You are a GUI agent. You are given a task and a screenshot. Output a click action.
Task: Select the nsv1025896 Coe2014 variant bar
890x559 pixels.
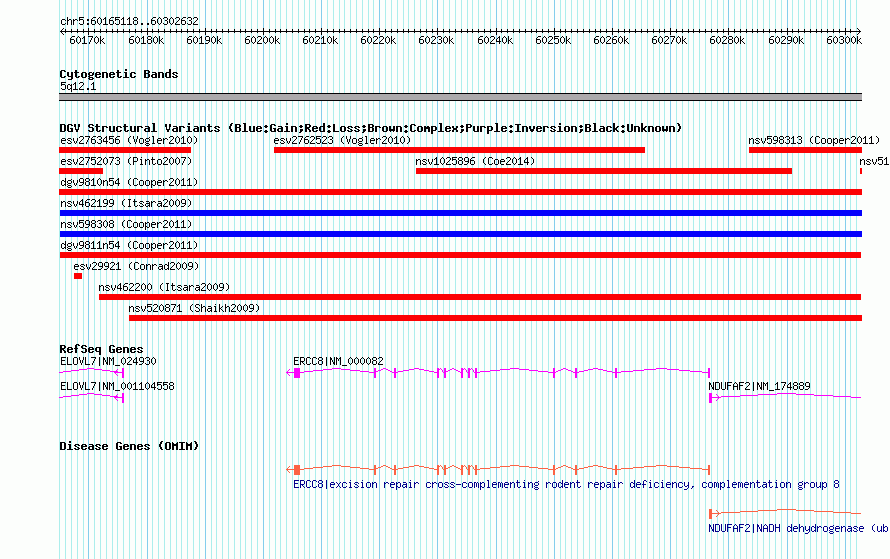point(603,171)
